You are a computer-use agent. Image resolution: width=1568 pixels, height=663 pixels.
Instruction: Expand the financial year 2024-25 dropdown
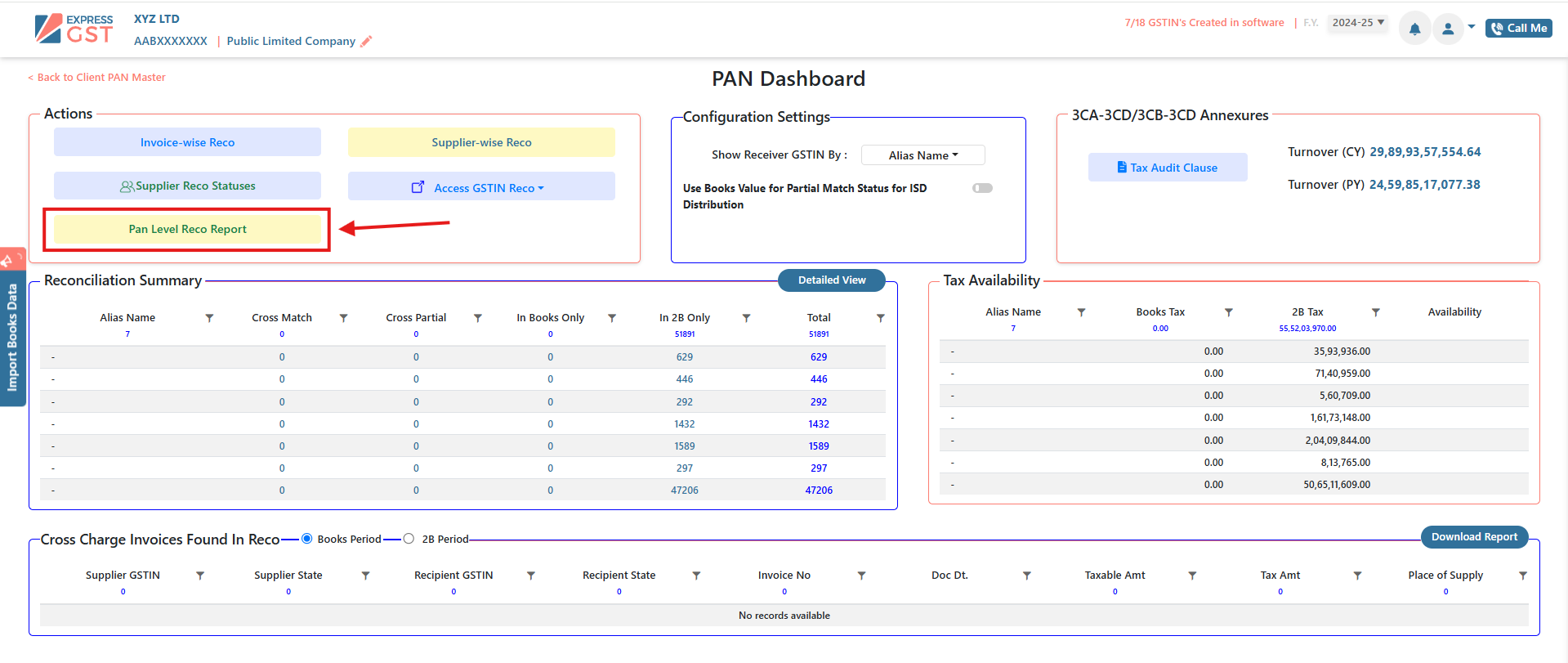click(x=1358, y=23)
